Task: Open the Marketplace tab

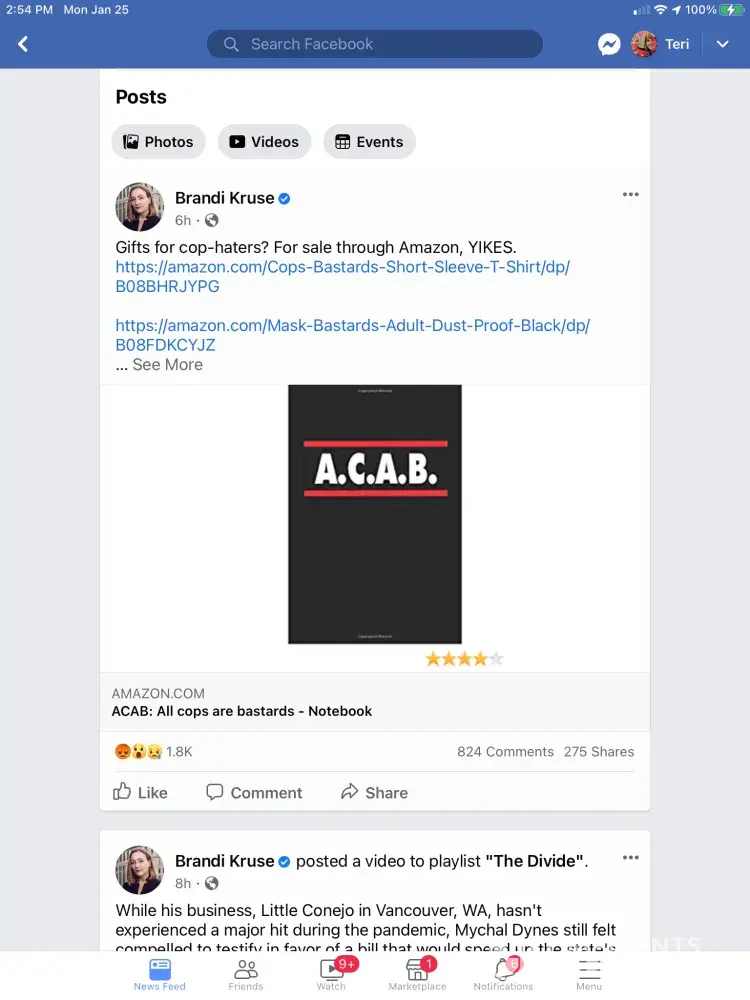Action: tap(417, 974)
